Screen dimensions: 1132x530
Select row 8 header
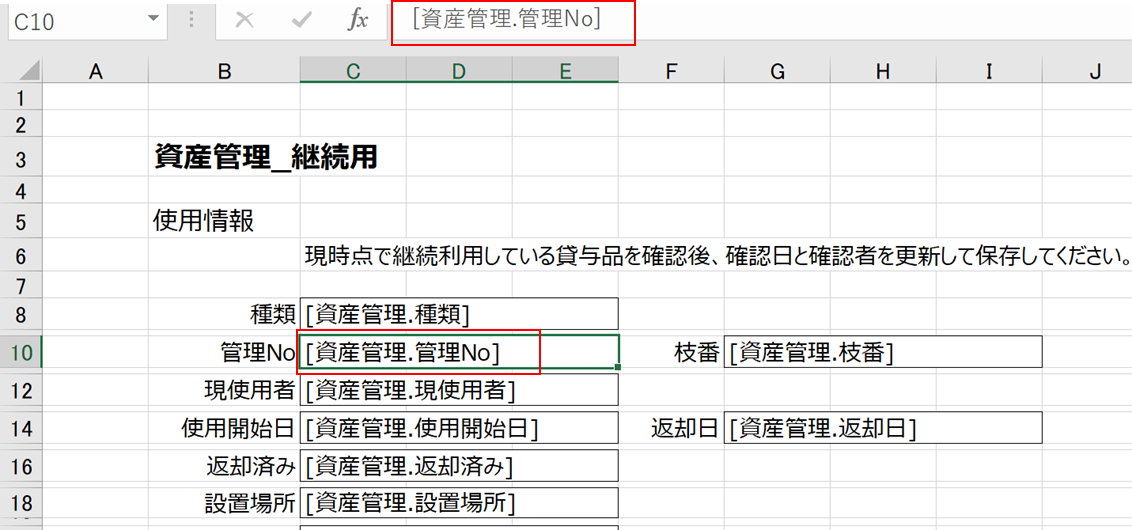pyautogui.click(x=21, y=315)
